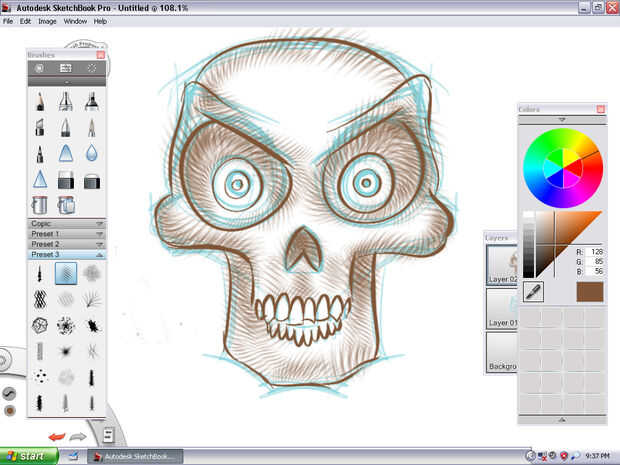
Task: Select the Ballpoint pen brush
Action: [66, 127]
